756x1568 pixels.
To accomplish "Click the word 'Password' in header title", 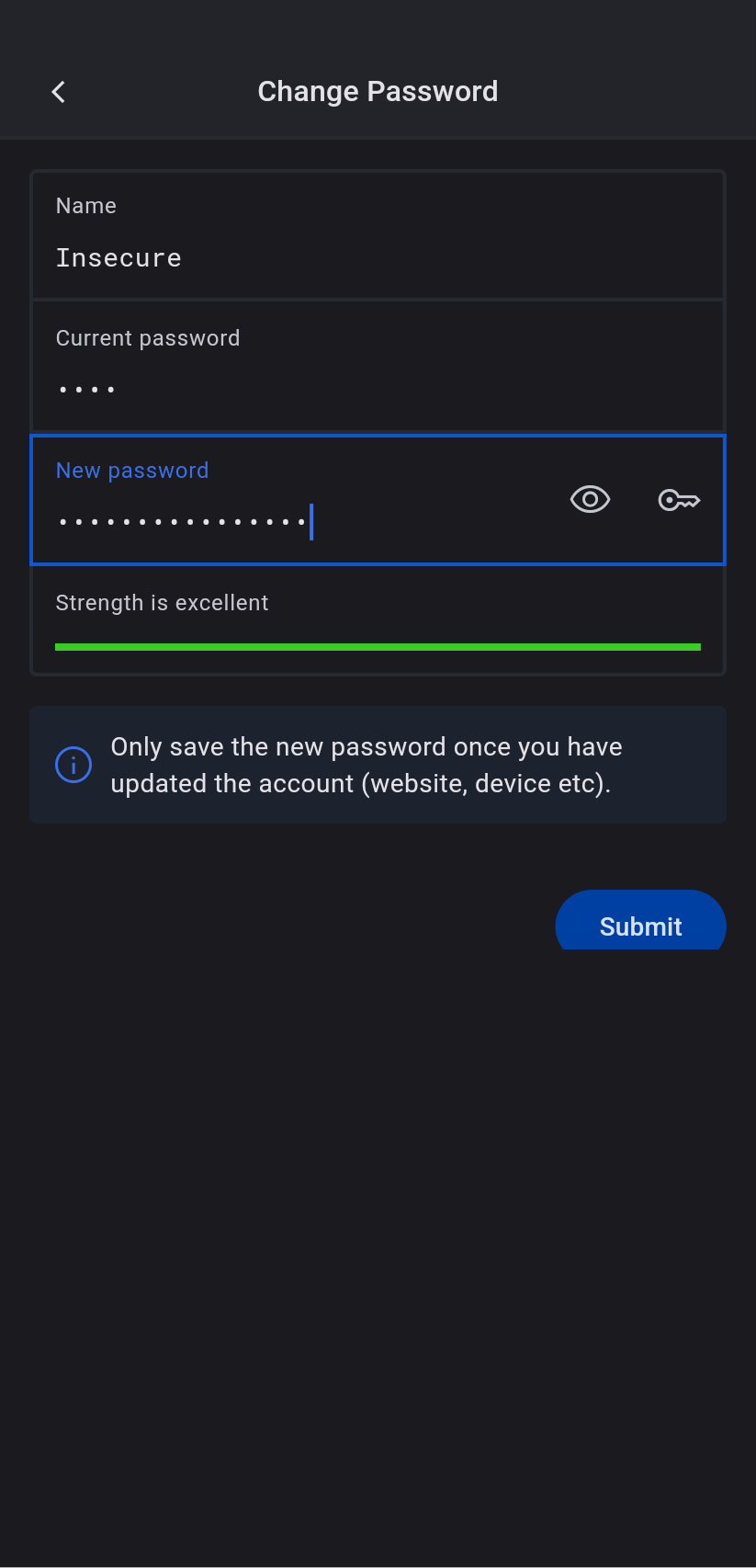I will tap(432, 92).
